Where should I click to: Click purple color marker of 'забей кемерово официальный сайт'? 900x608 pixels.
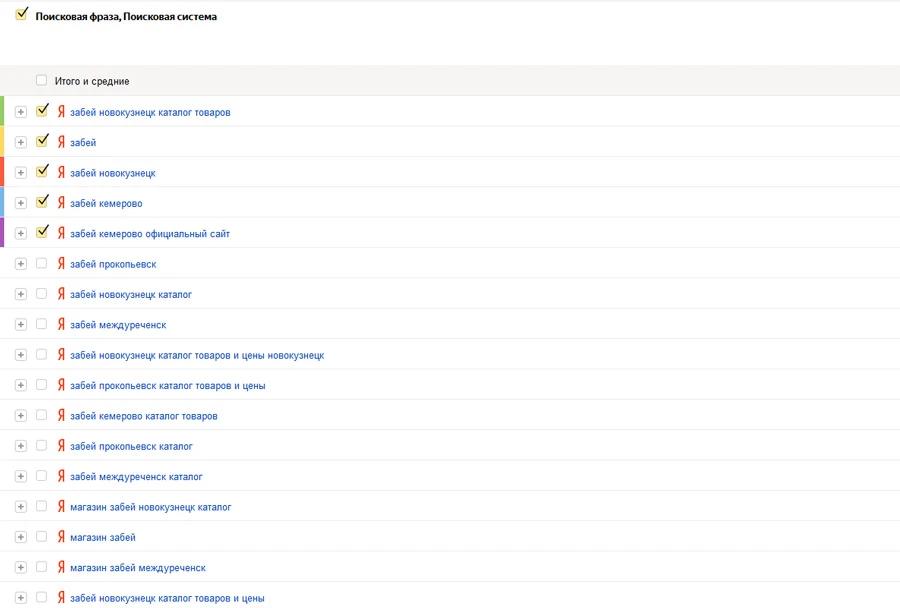click(x=2, y=233)
